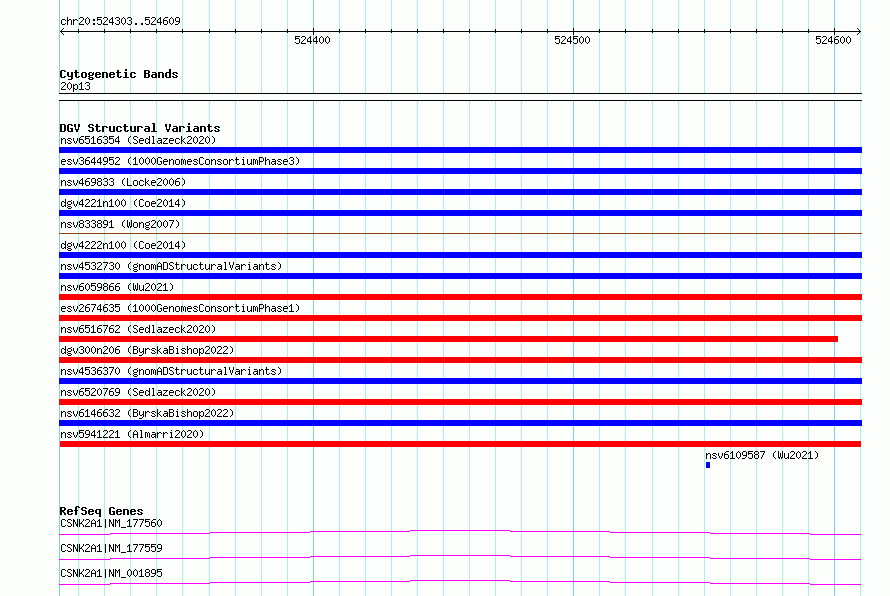This screenshot has width=890, height=596.
Task: Click nsv4536370 (gnomADStructuralVariants) label
Action: (171, 371)
